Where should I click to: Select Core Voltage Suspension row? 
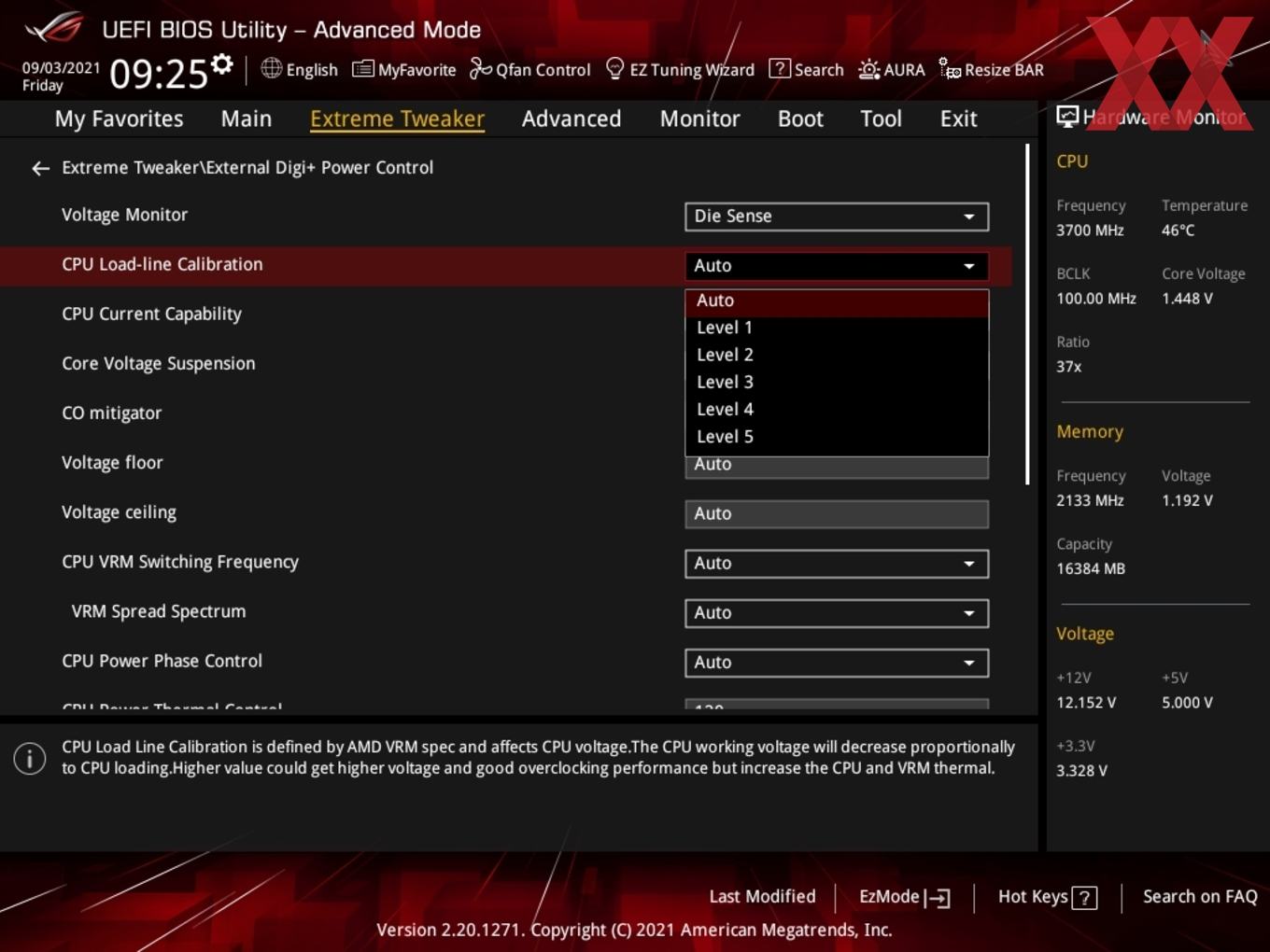(x=158, y=363)
